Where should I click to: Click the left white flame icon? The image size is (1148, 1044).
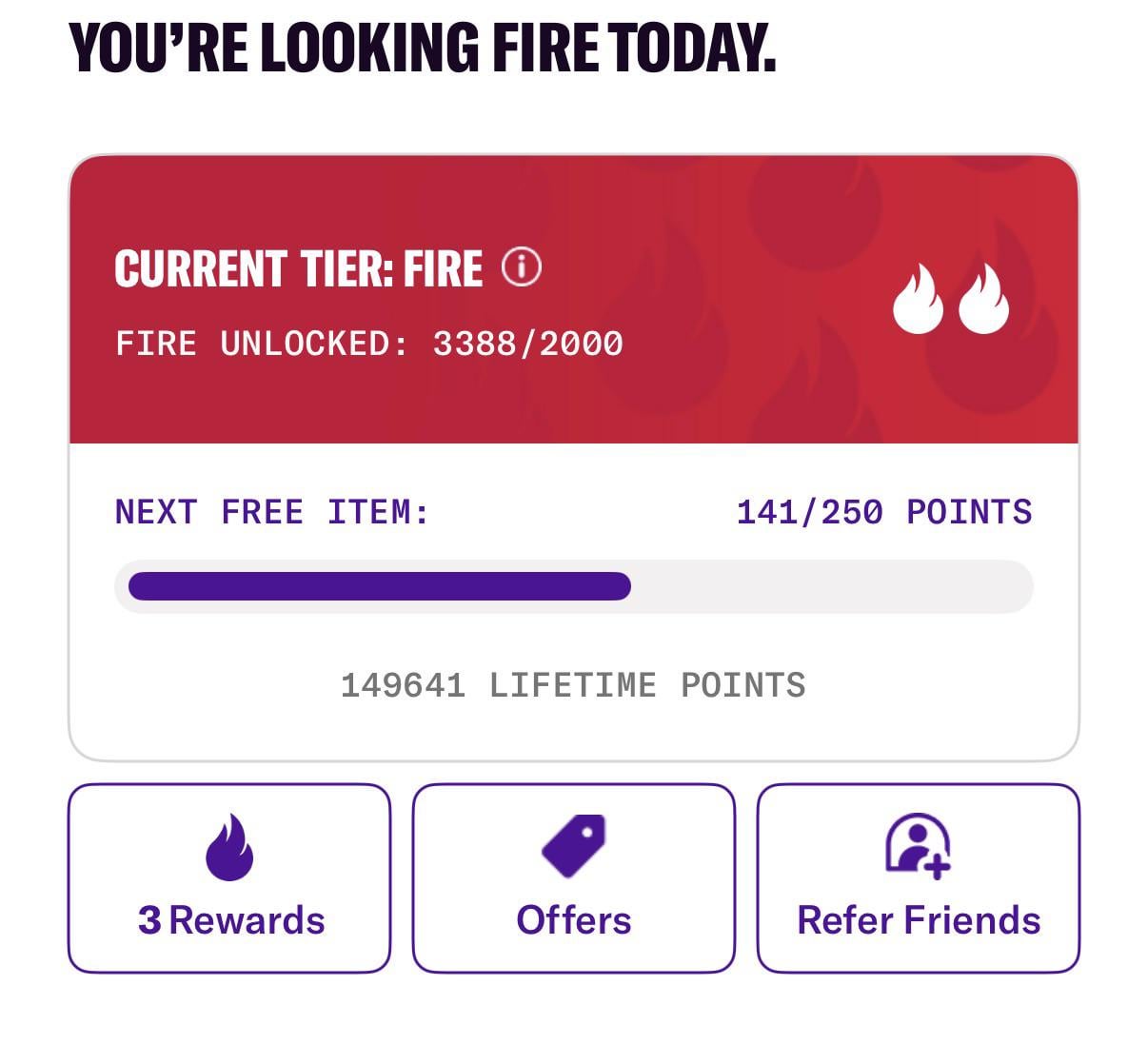point(918,299)
